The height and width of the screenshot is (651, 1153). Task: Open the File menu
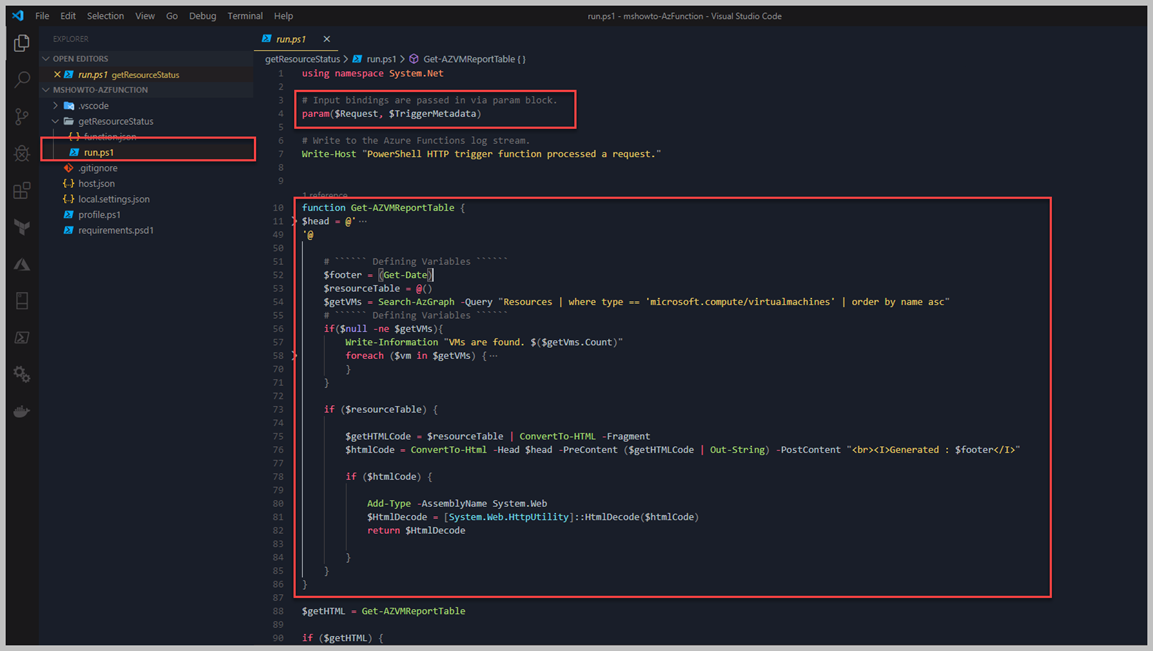click(43, 15)
